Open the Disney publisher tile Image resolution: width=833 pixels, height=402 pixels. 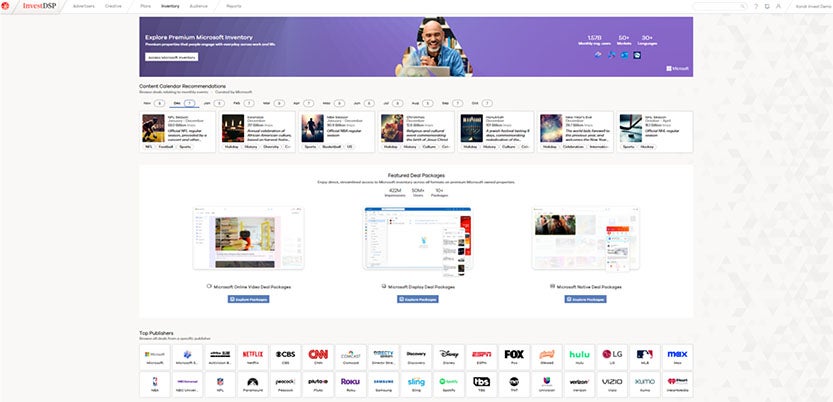tap(449, 357)
